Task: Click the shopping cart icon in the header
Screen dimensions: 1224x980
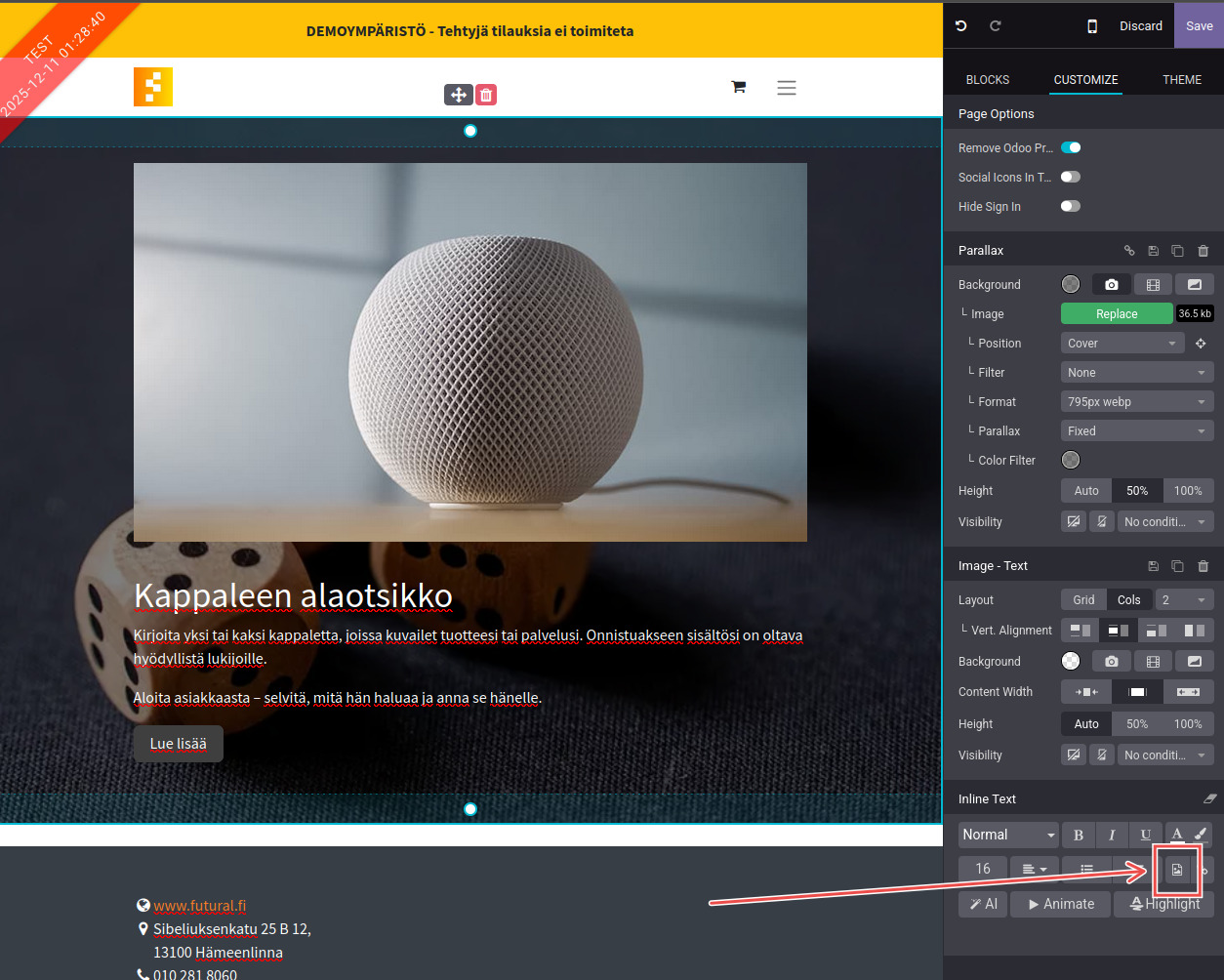Action: [738, 88]
